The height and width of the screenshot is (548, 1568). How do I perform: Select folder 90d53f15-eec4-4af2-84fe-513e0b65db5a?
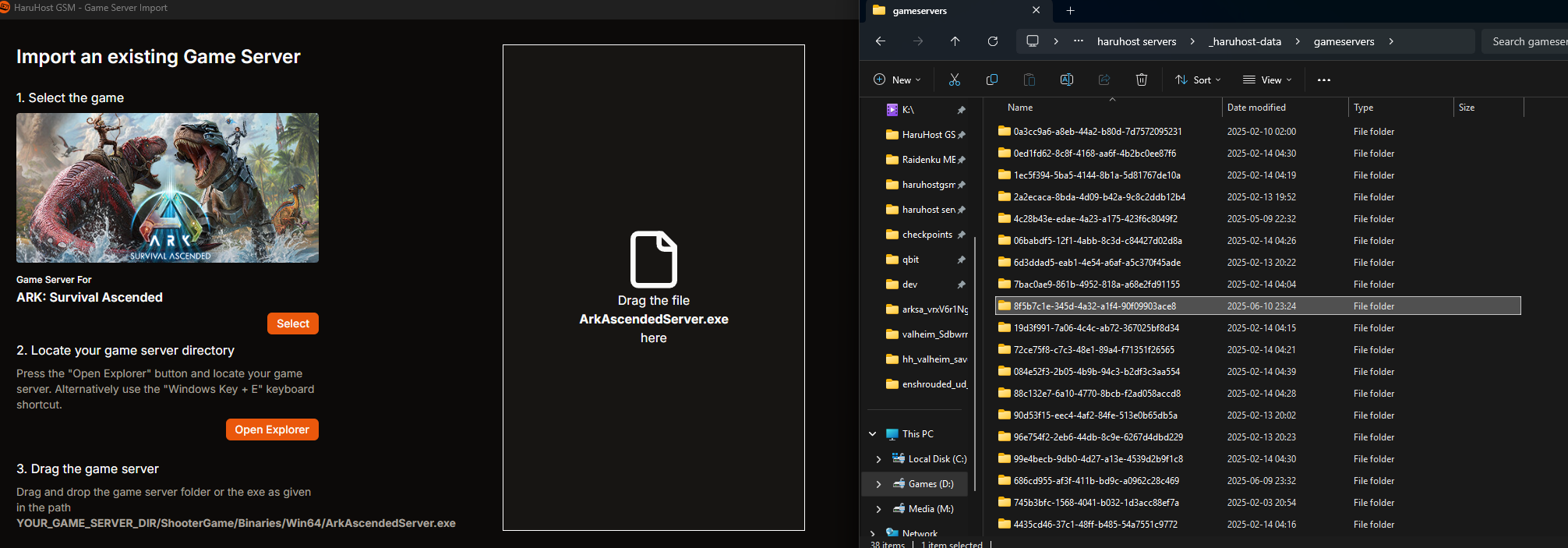[1258, 415]
